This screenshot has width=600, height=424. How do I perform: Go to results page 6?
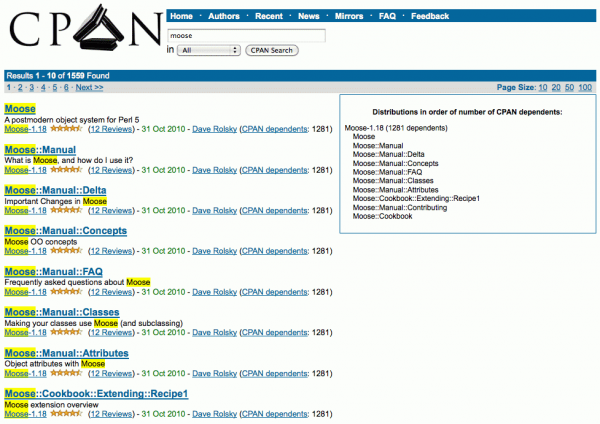tap(66, 87)
